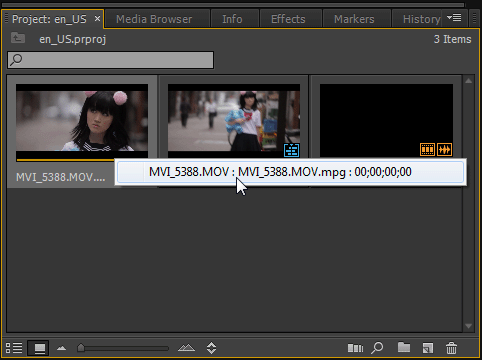The image size is (482, 360).
Task: Close the Project: en_US tab
Action: 97,19
